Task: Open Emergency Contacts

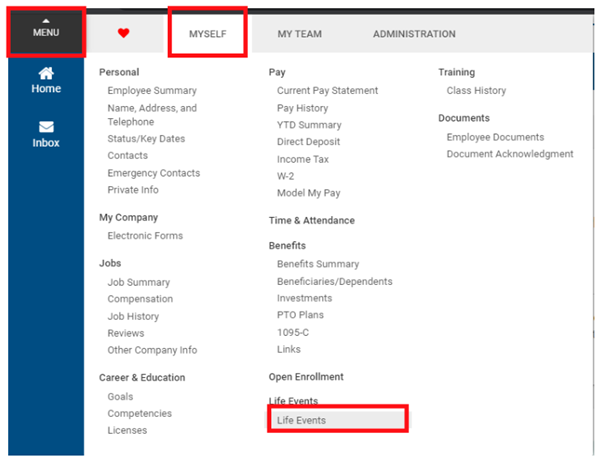Action: point(153,173)
